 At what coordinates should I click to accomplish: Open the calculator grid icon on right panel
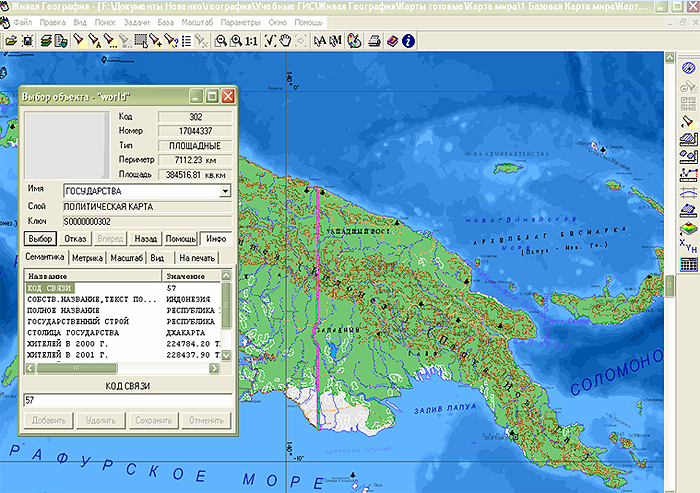[x=688, y=265]
